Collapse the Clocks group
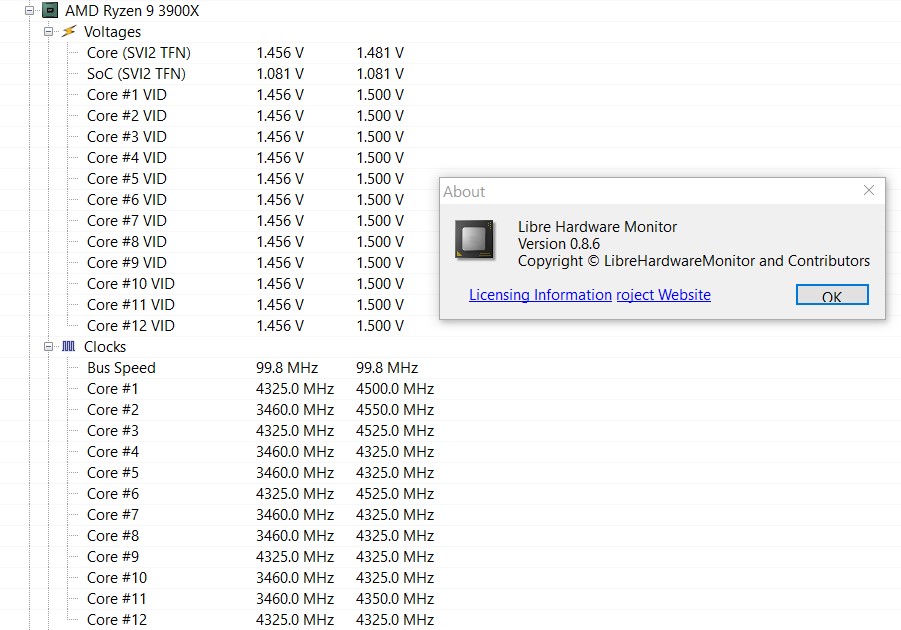The height and width of the screenshot is (630, 901). [48, 347]
